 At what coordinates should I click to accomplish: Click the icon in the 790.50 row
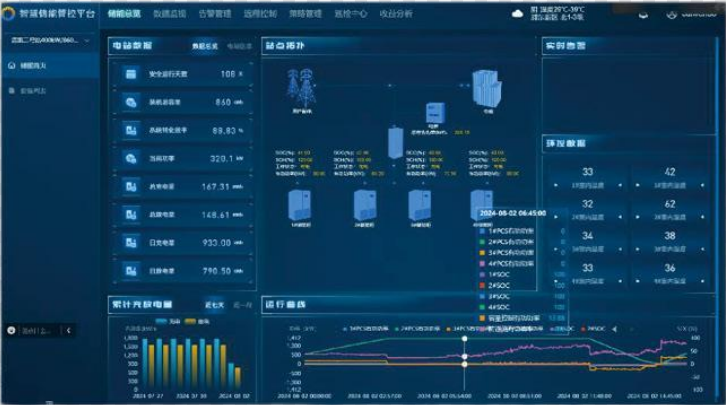131,271
